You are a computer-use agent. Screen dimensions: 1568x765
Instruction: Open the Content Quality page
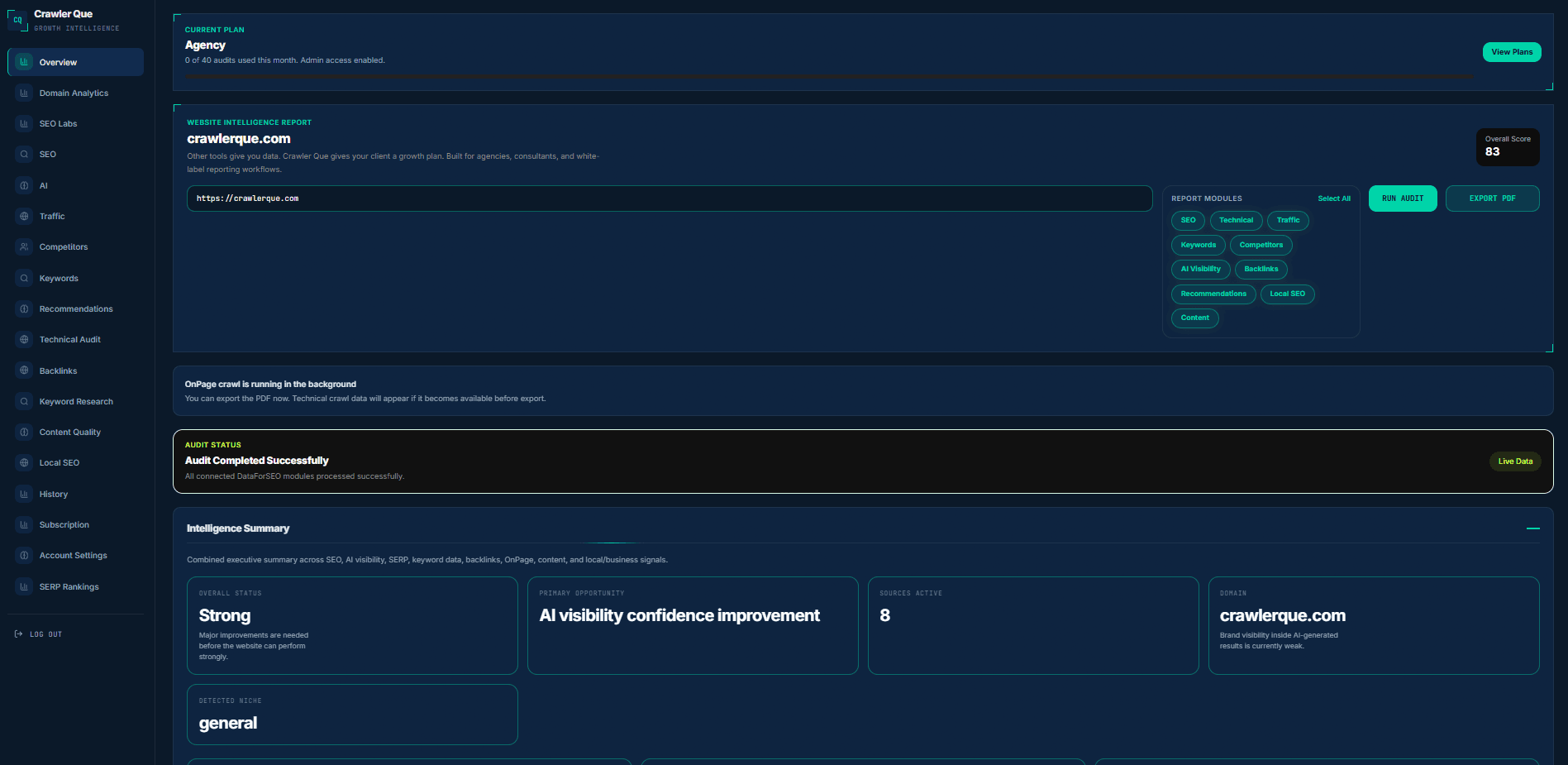tap(75, 432)
